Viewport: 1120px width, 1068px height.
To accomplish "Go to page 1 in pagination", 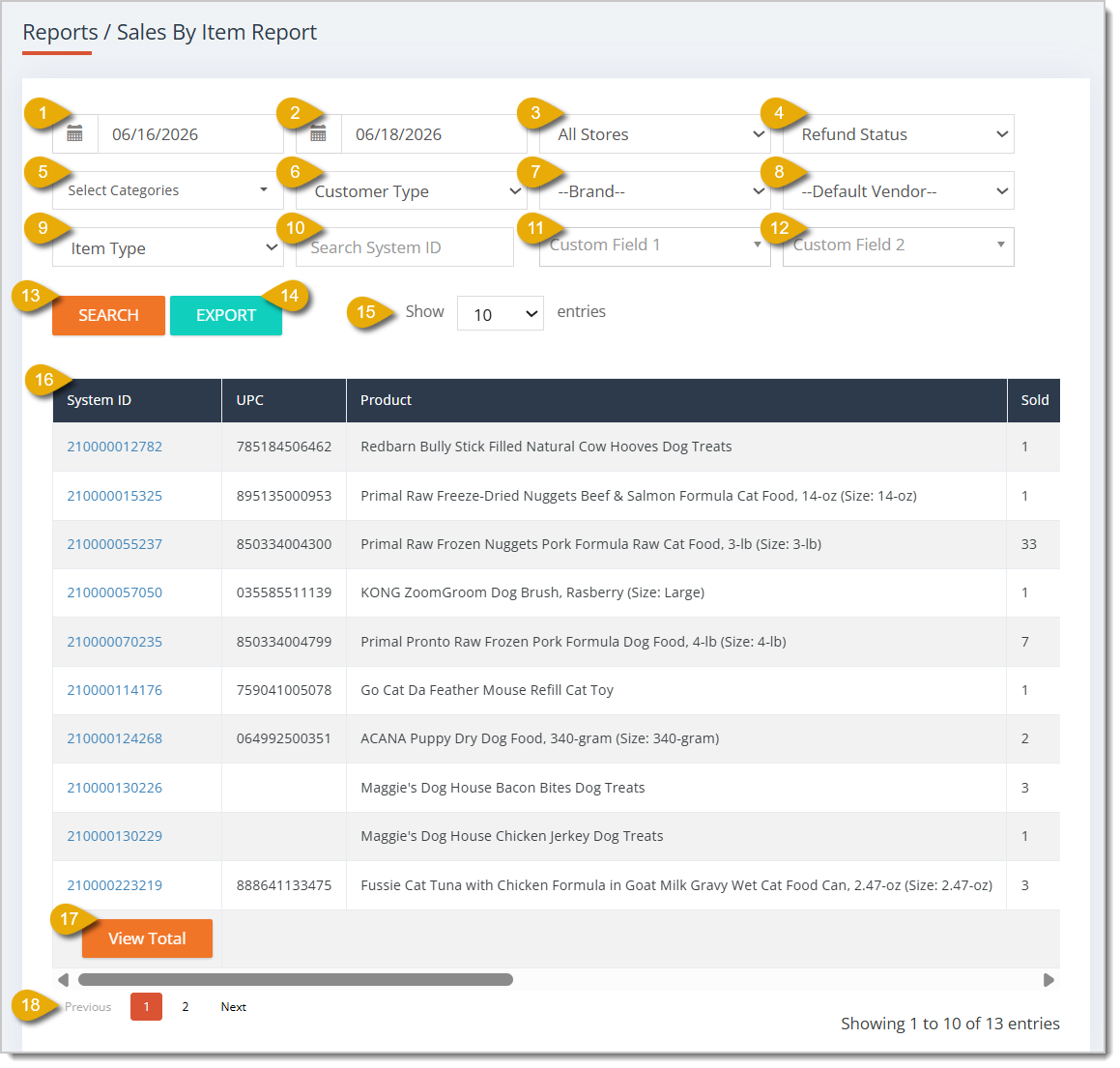I will pyautogui.click(x=147, y=1006).
